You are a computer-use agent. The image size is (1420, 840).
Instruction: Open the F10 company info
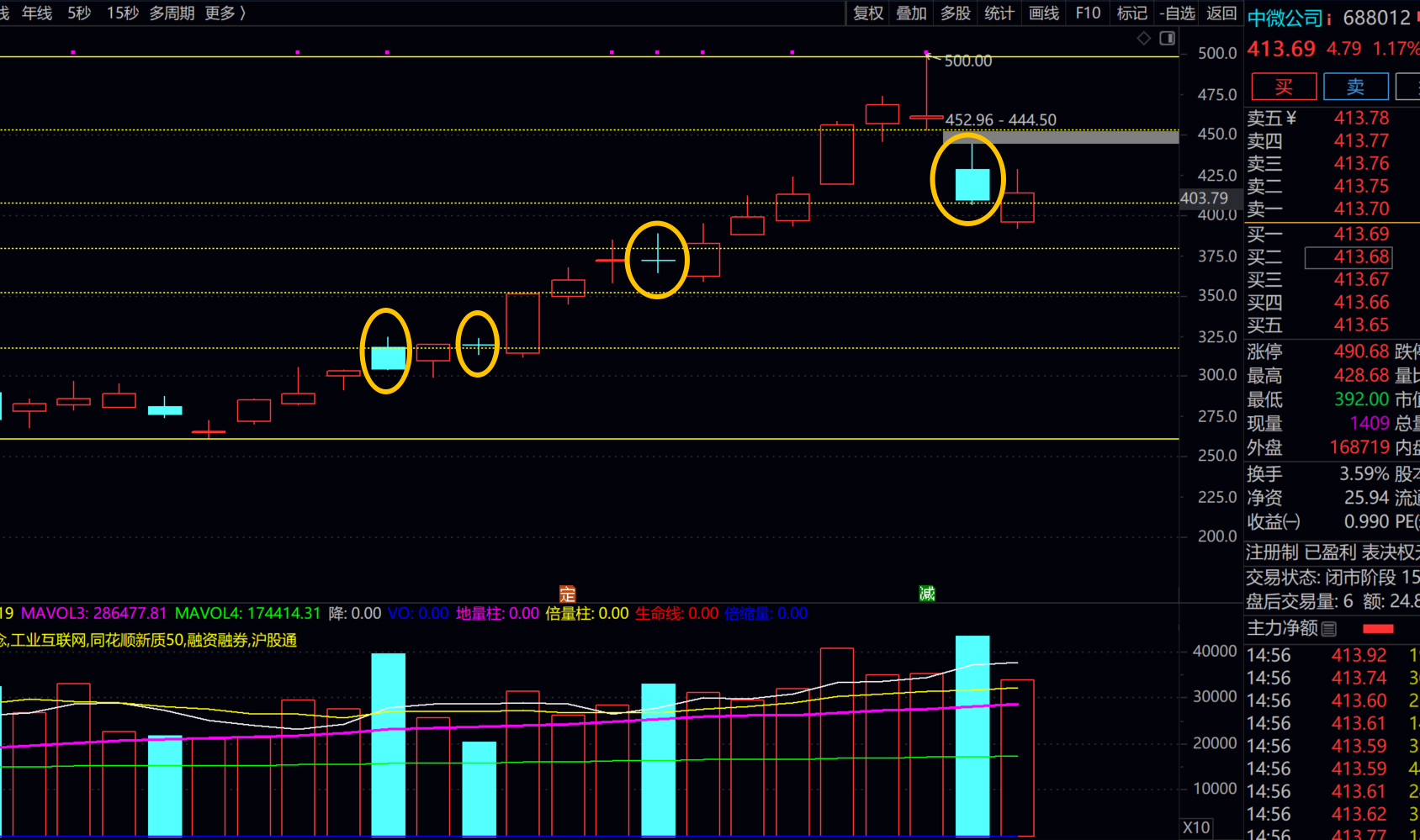1088,13
